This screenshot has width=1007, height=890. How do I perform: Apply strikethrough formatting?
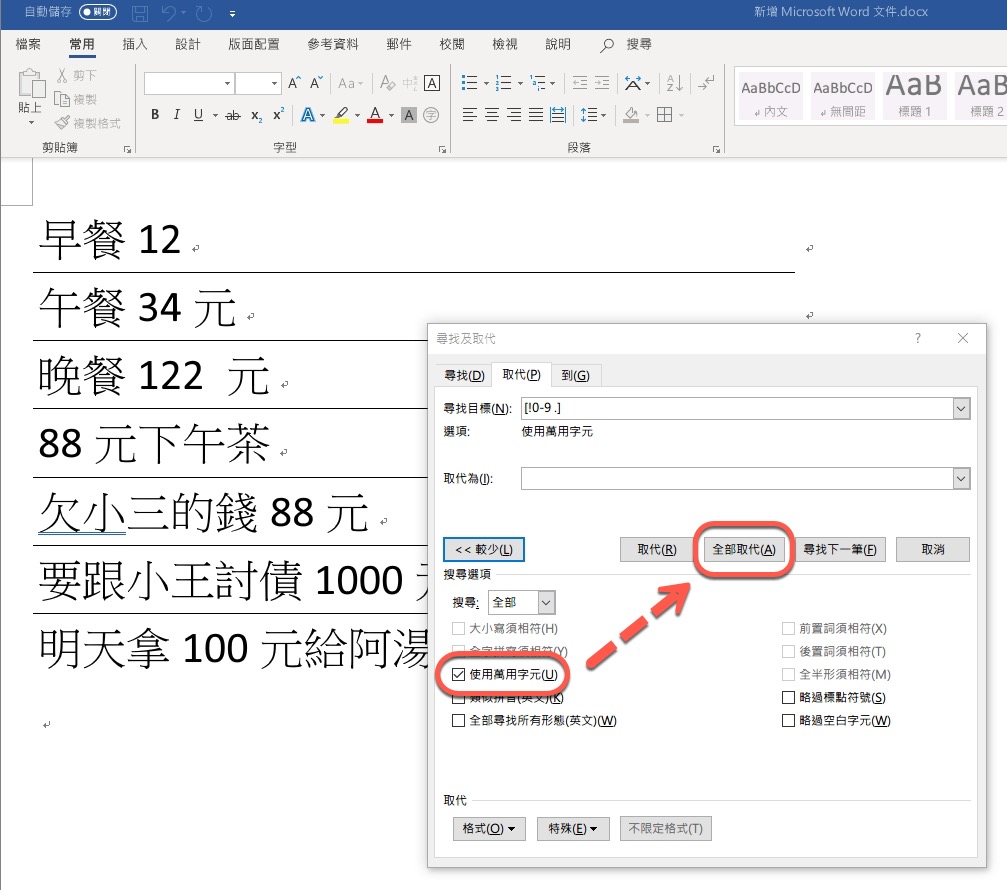tap(233, 115)
